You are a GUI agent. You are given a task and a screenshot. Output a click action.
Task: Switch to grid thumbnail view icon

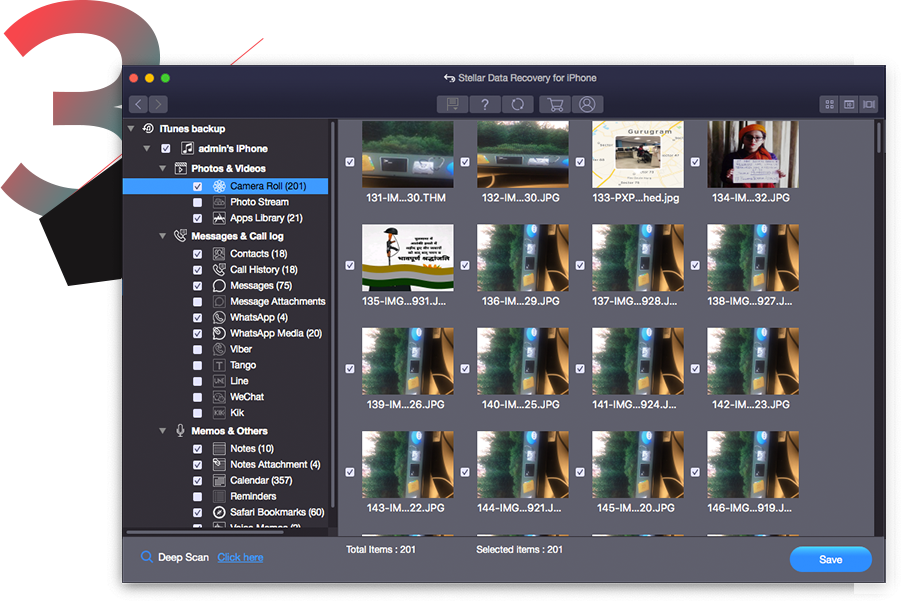tap(829, 104)
